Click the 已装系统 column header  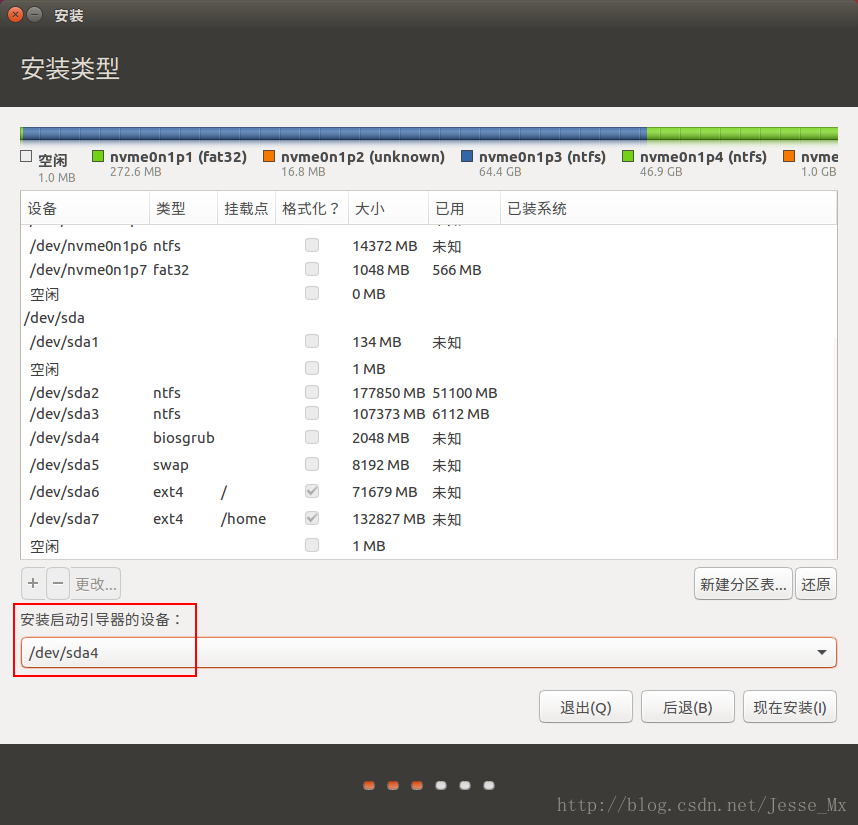[668, 208]
